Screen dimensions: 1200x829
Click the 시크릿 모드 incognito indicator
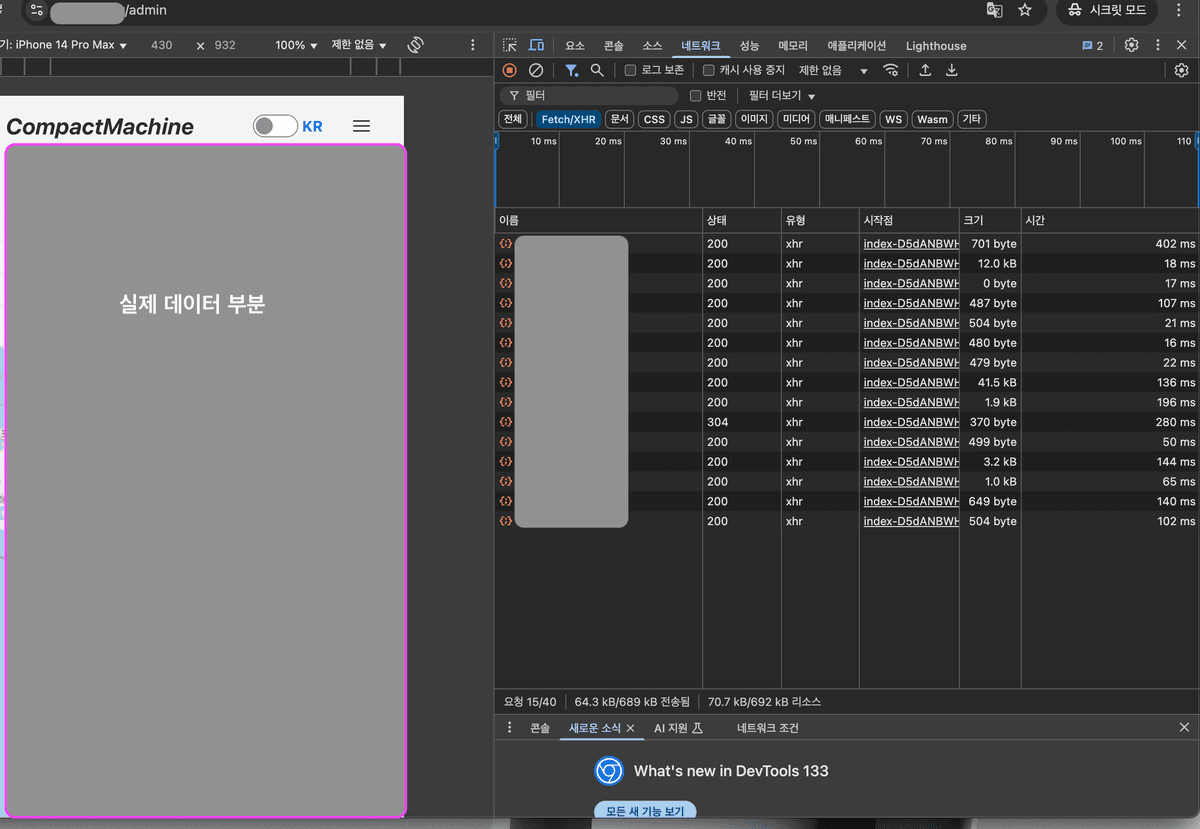1106,10
